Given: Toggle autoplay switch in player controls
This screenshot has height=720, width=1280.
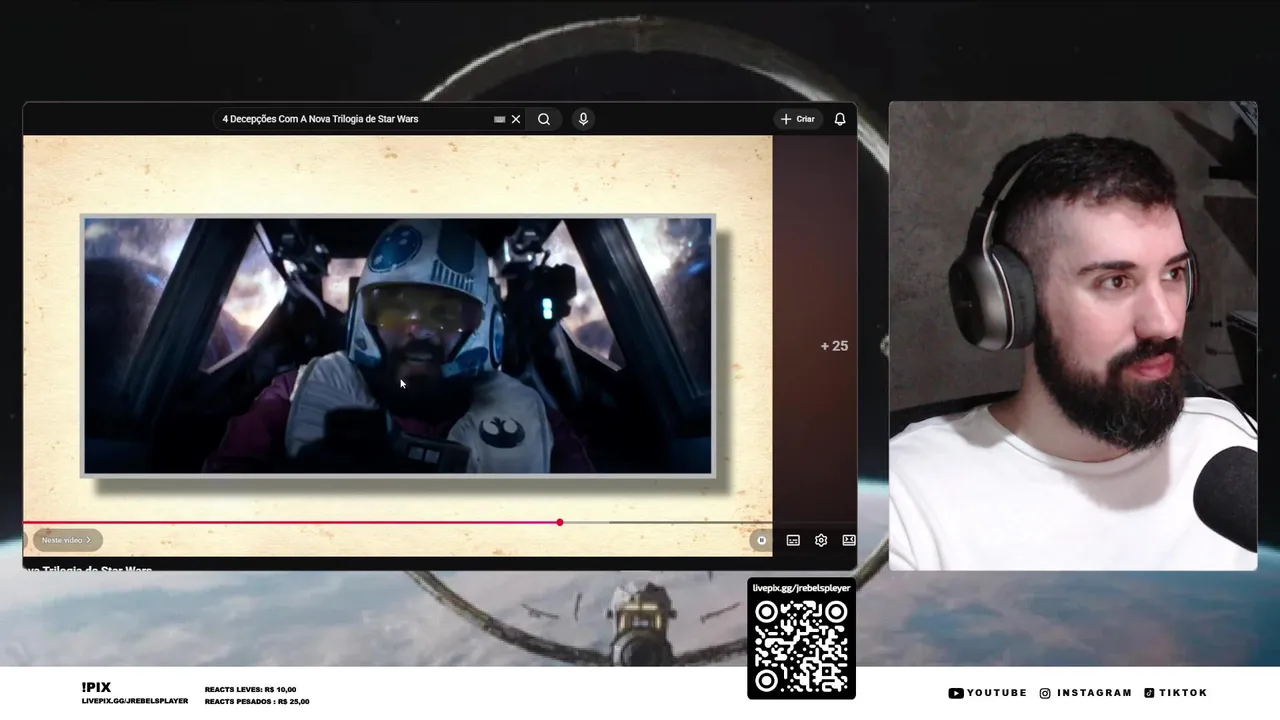Looking at the screenshot, I should (x=761, y=540).
